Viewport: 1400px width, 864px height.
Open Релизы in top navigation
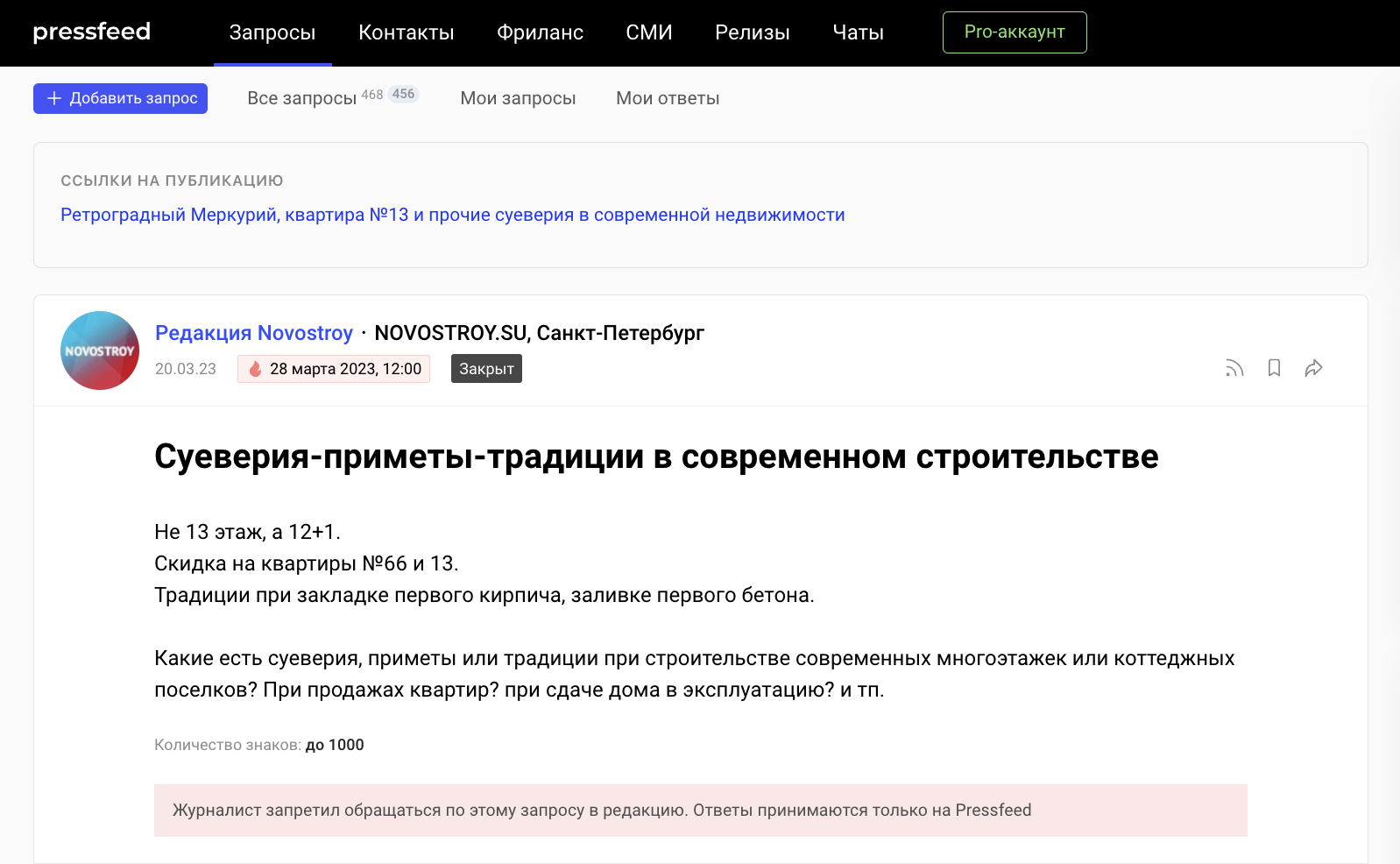pos(753,32)
